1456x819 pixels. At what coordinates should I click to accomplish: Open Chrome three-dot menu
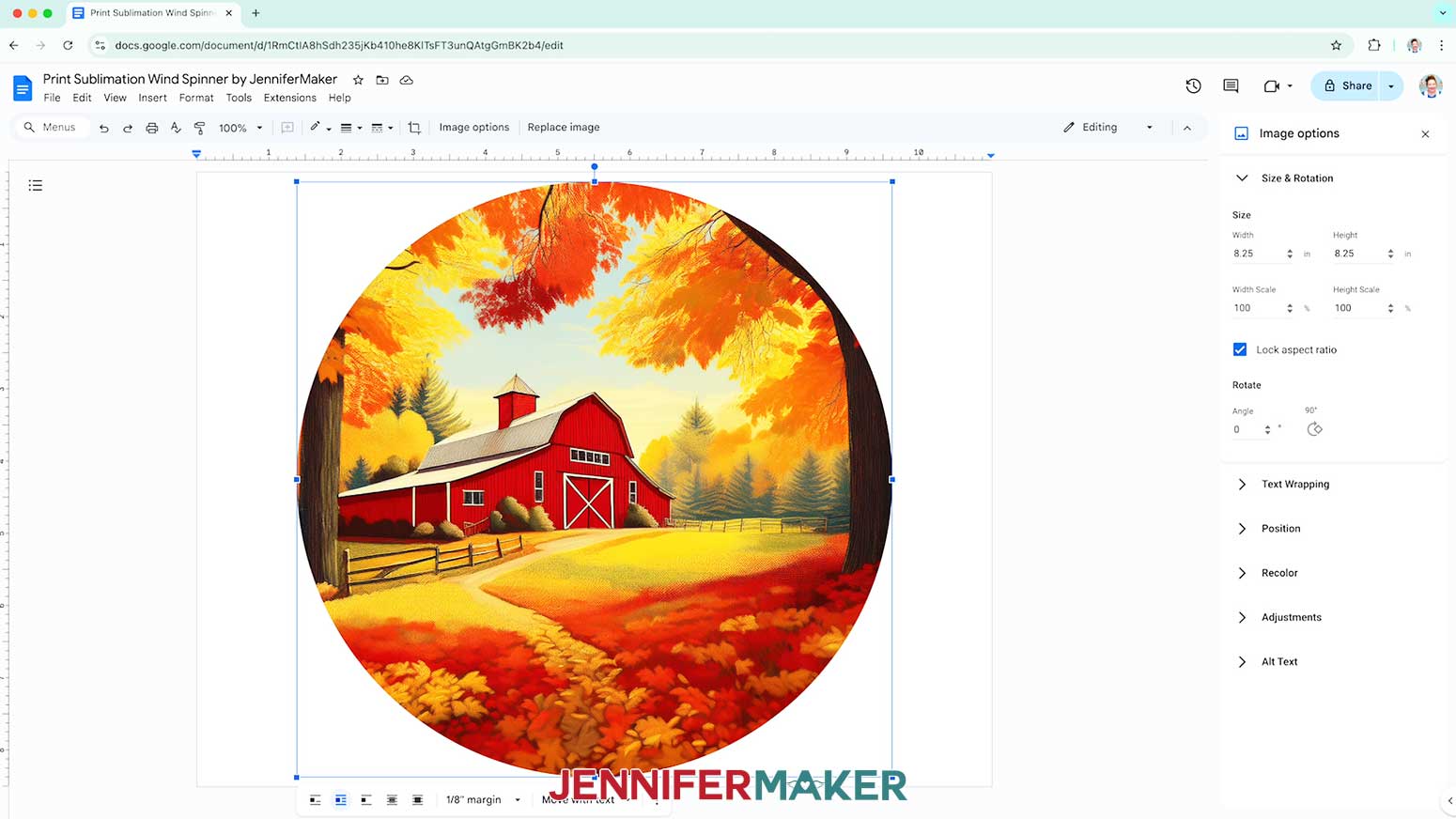coord(1441,45)
